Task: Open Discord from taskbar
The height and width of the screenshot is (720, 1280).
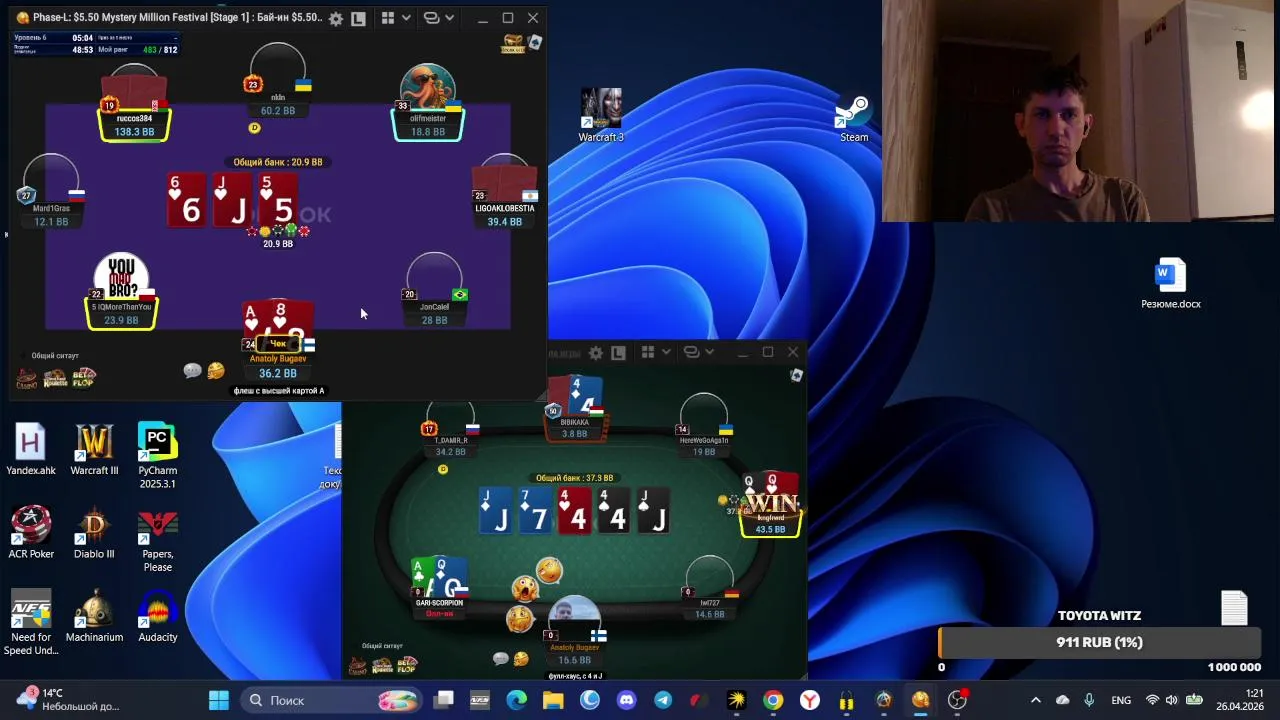Action: click(x=626, y=700)
